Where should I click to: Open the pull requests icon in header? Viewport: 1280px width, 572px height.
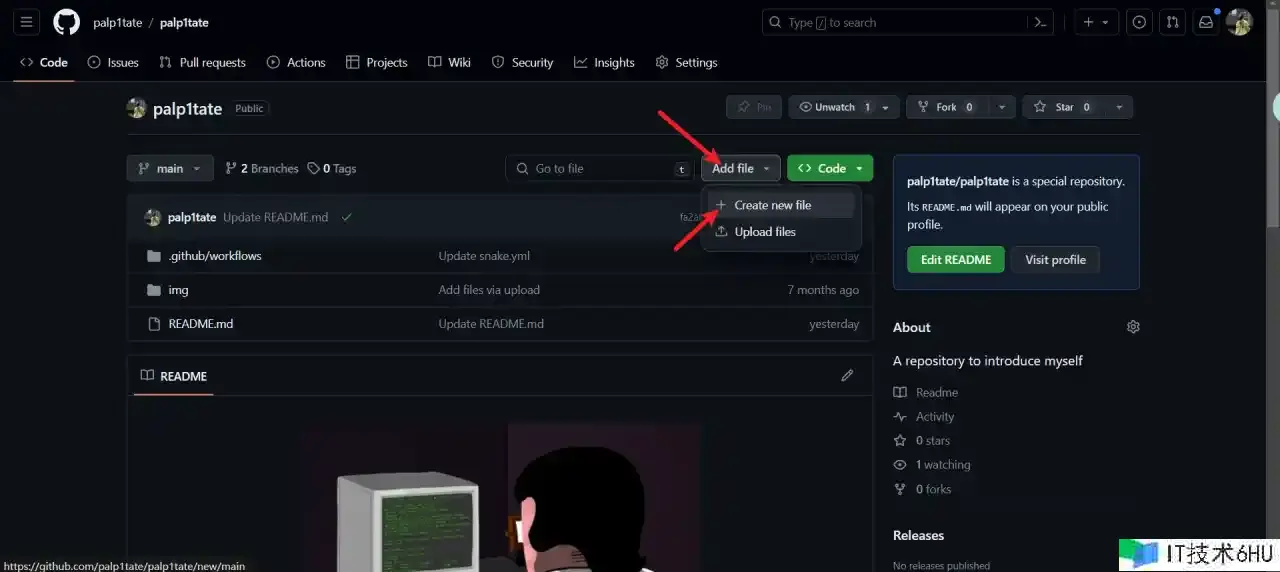(1173, 22)
